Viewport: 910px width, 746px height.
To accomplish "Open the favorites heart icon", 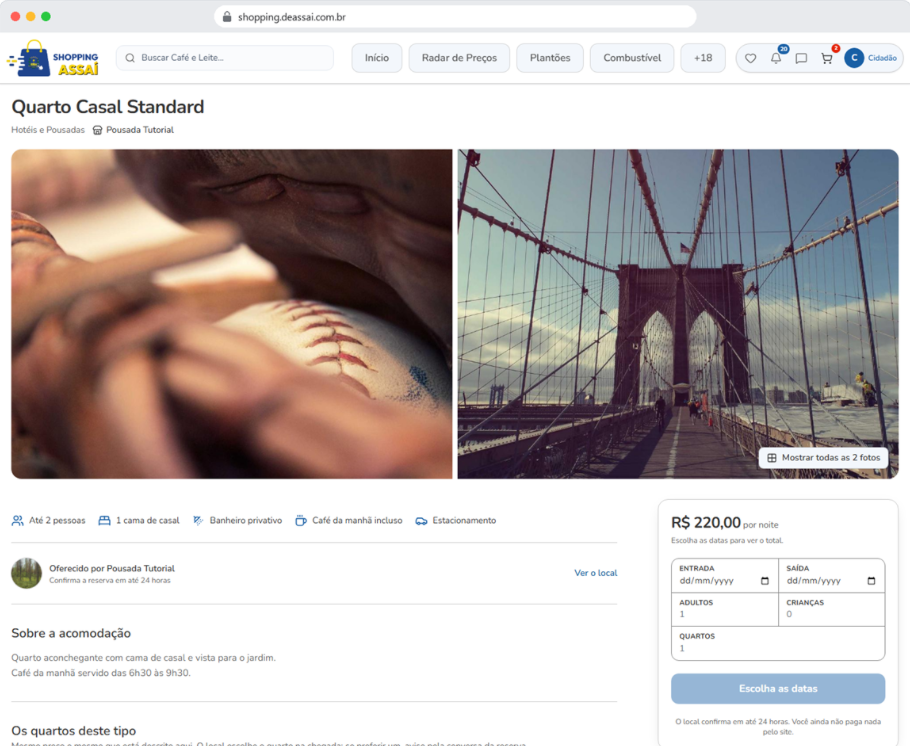I will (750, 58).
